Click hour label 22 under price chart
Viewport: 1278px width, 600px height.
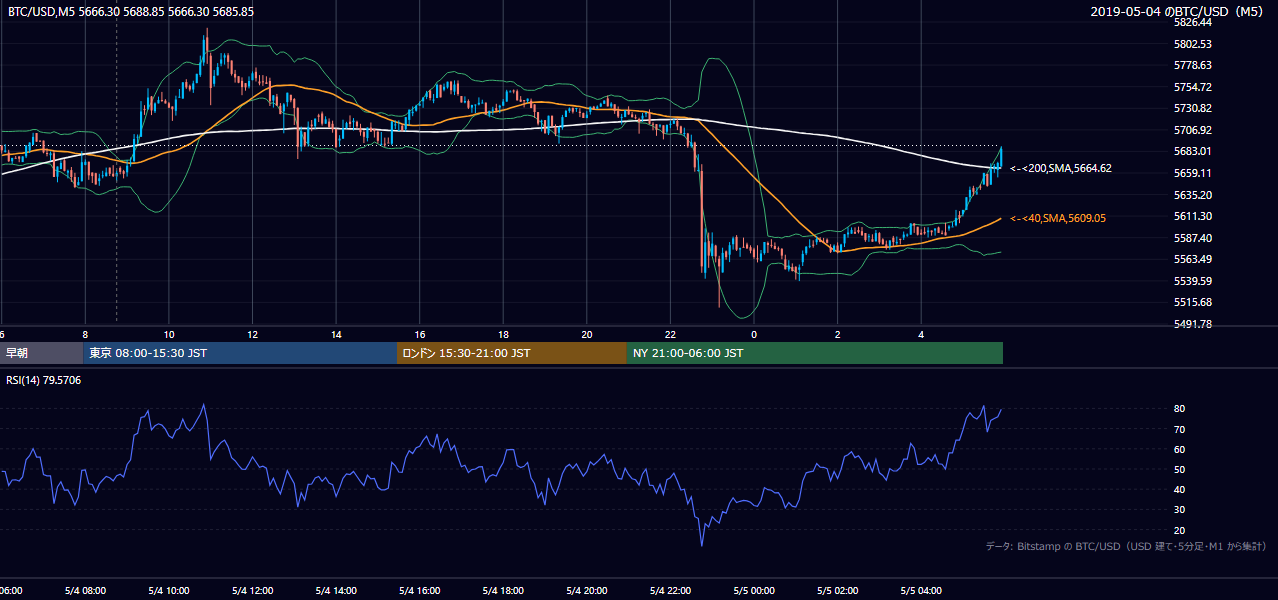tap(671, 334)
